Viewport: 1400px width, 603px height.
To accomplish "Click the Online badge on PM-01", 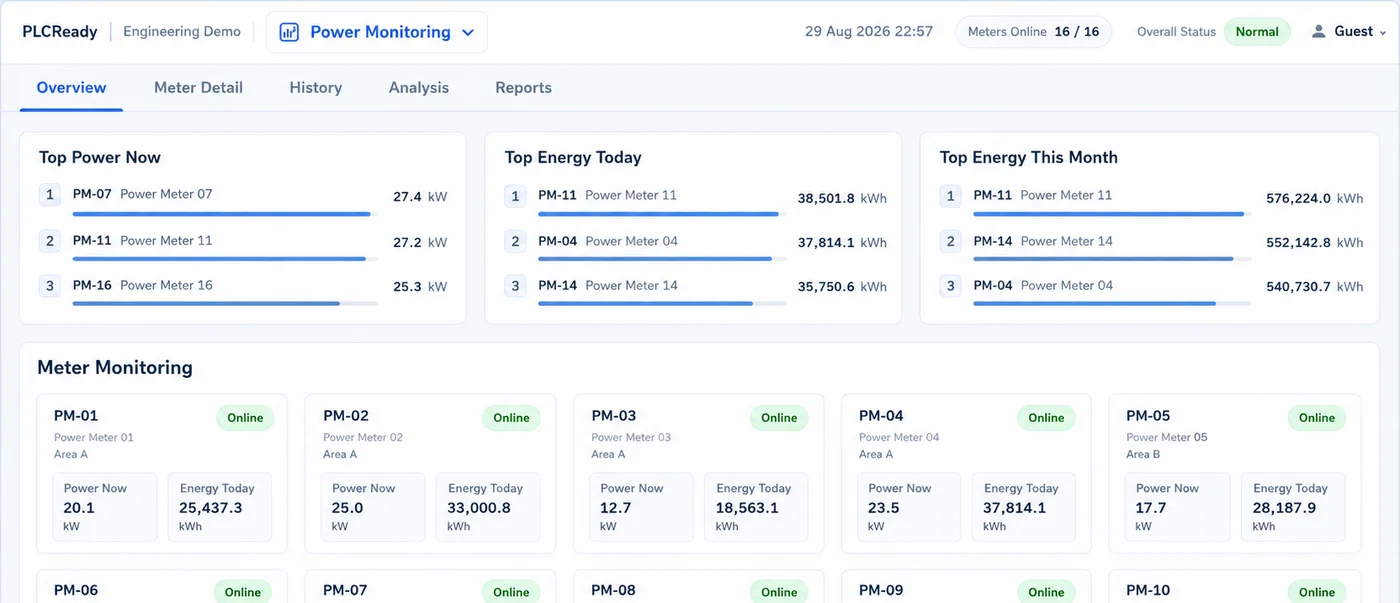I will point(245,418).
